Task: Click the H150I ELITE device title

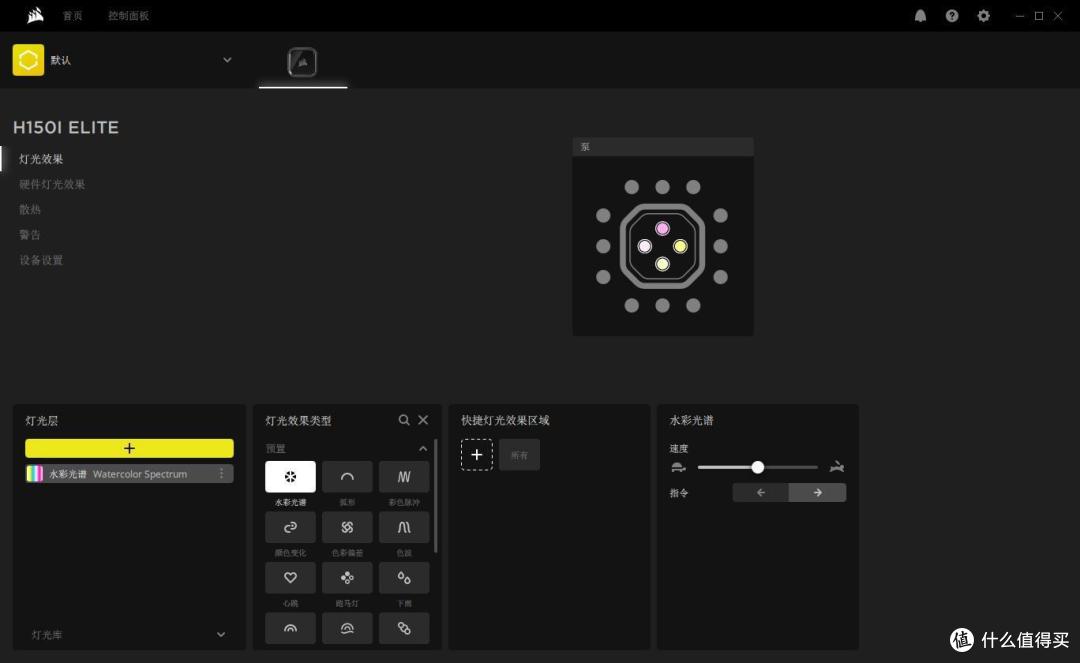Action: (x=66, y=127)
